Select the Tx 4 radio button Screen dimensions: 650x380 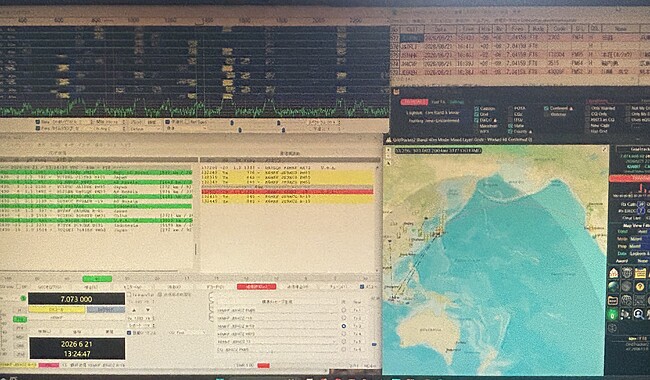click(x=344, y=334)
